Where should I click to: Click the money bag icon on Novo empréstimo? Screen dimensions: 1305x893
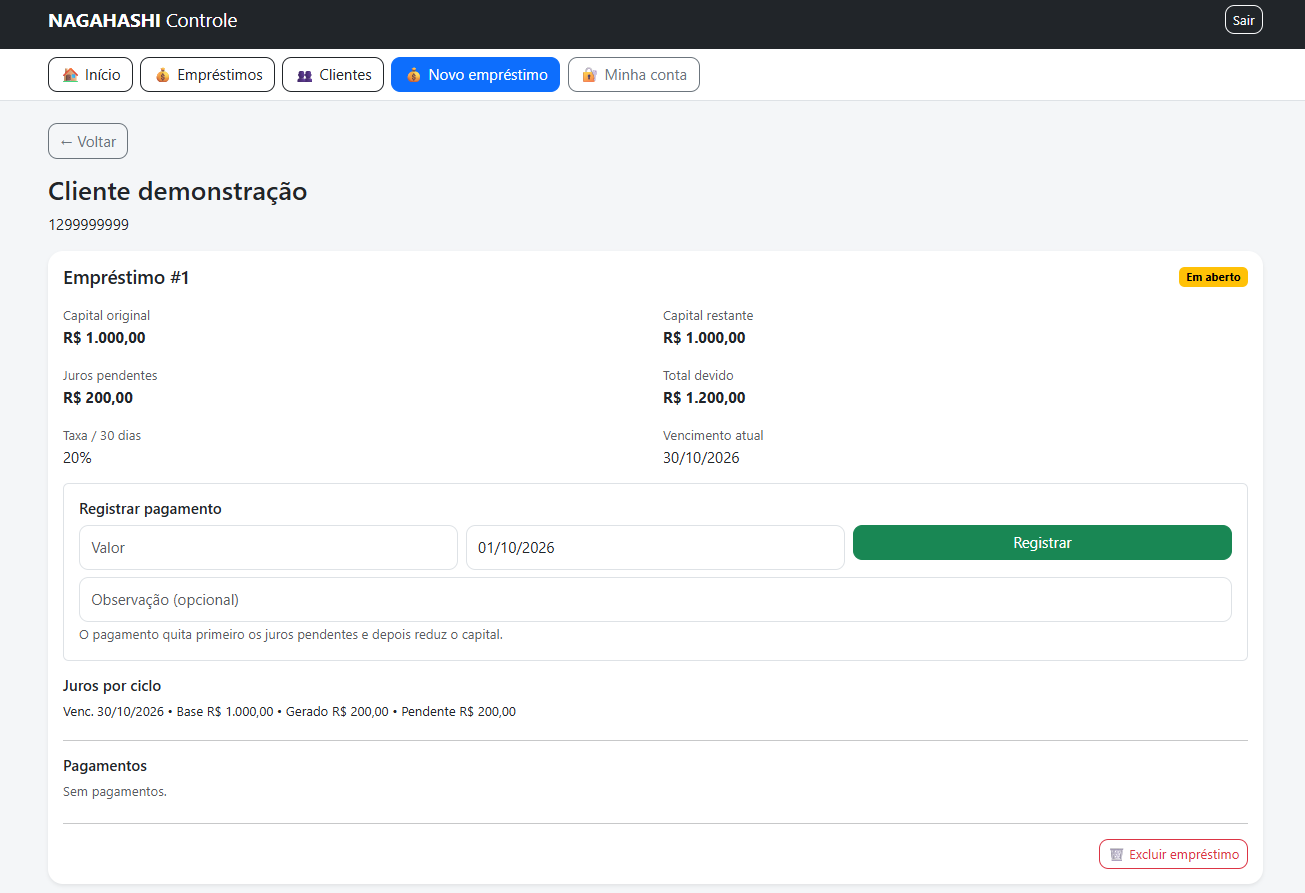pyautogui.click(x=414, y=75)
